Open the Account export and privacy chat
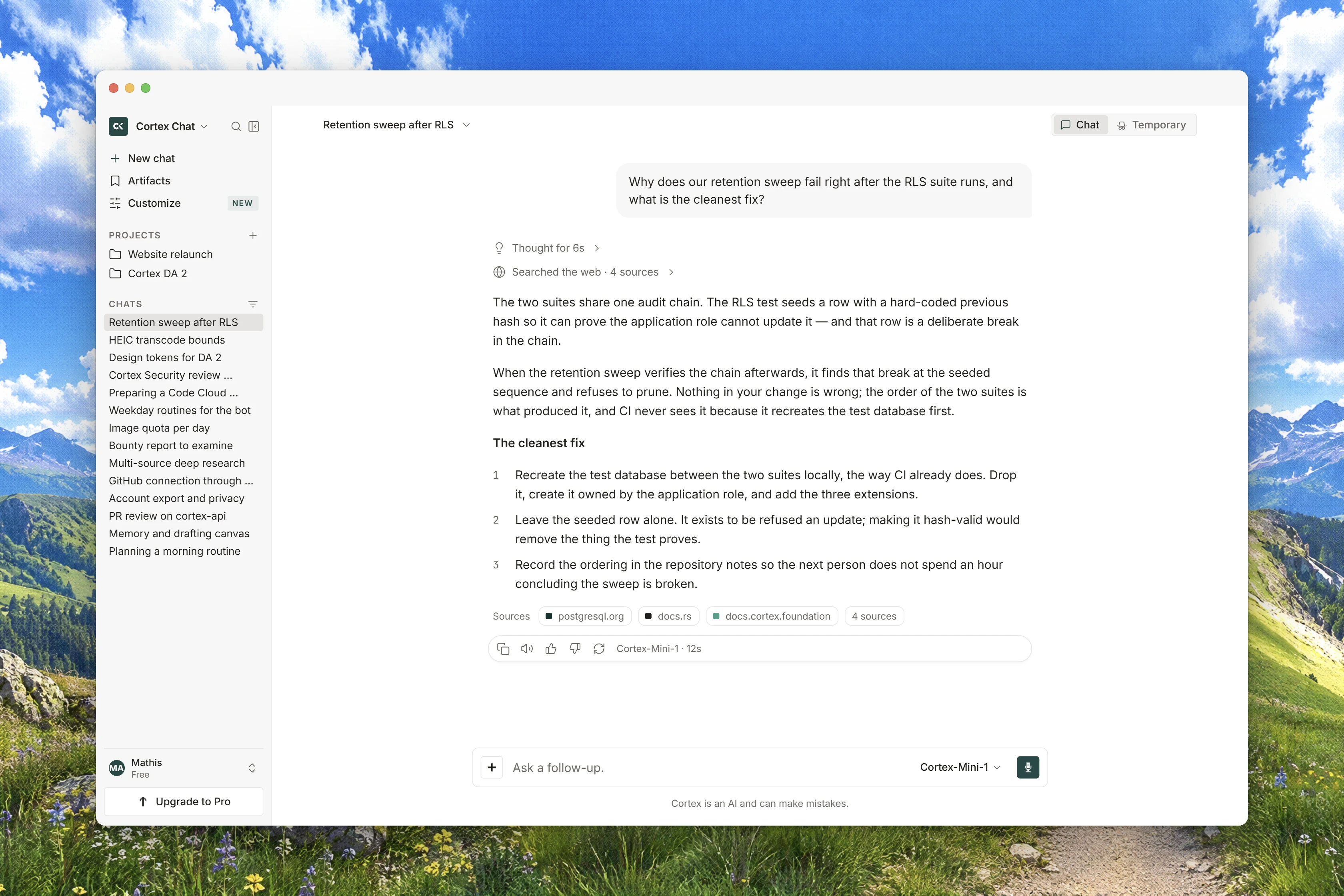 184,498
